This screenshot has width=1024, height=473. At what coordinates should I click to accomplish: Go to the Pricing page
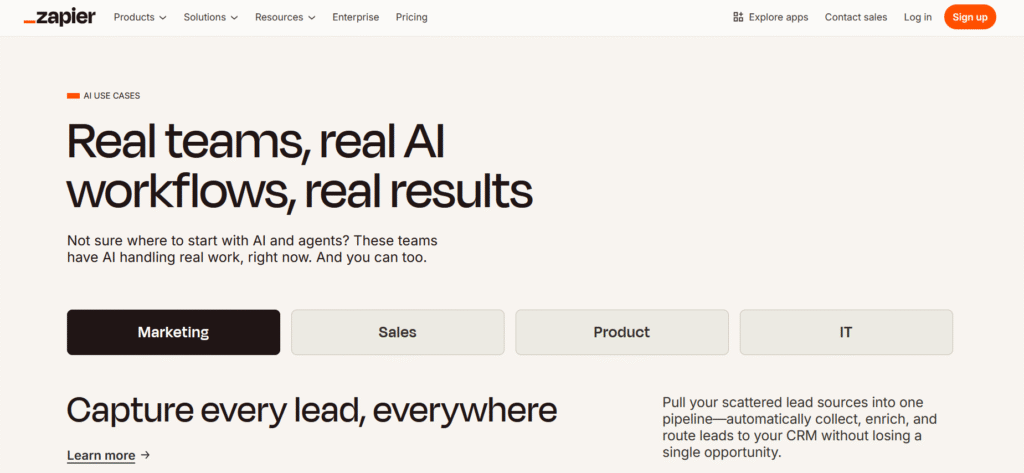tap(411, 17)
